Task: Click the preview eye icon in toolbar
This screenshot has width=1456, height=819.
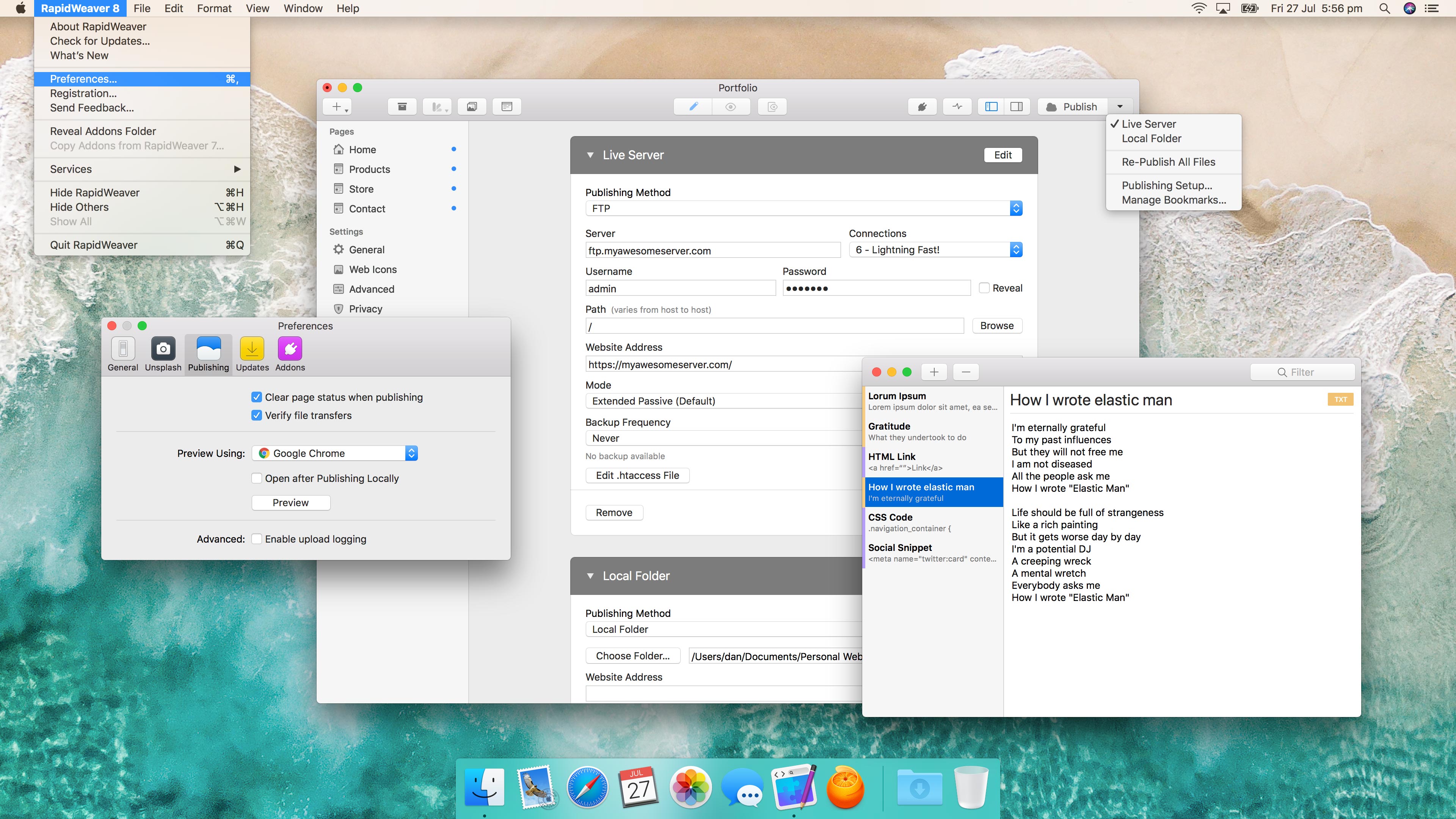Action: tap(730, 107)
